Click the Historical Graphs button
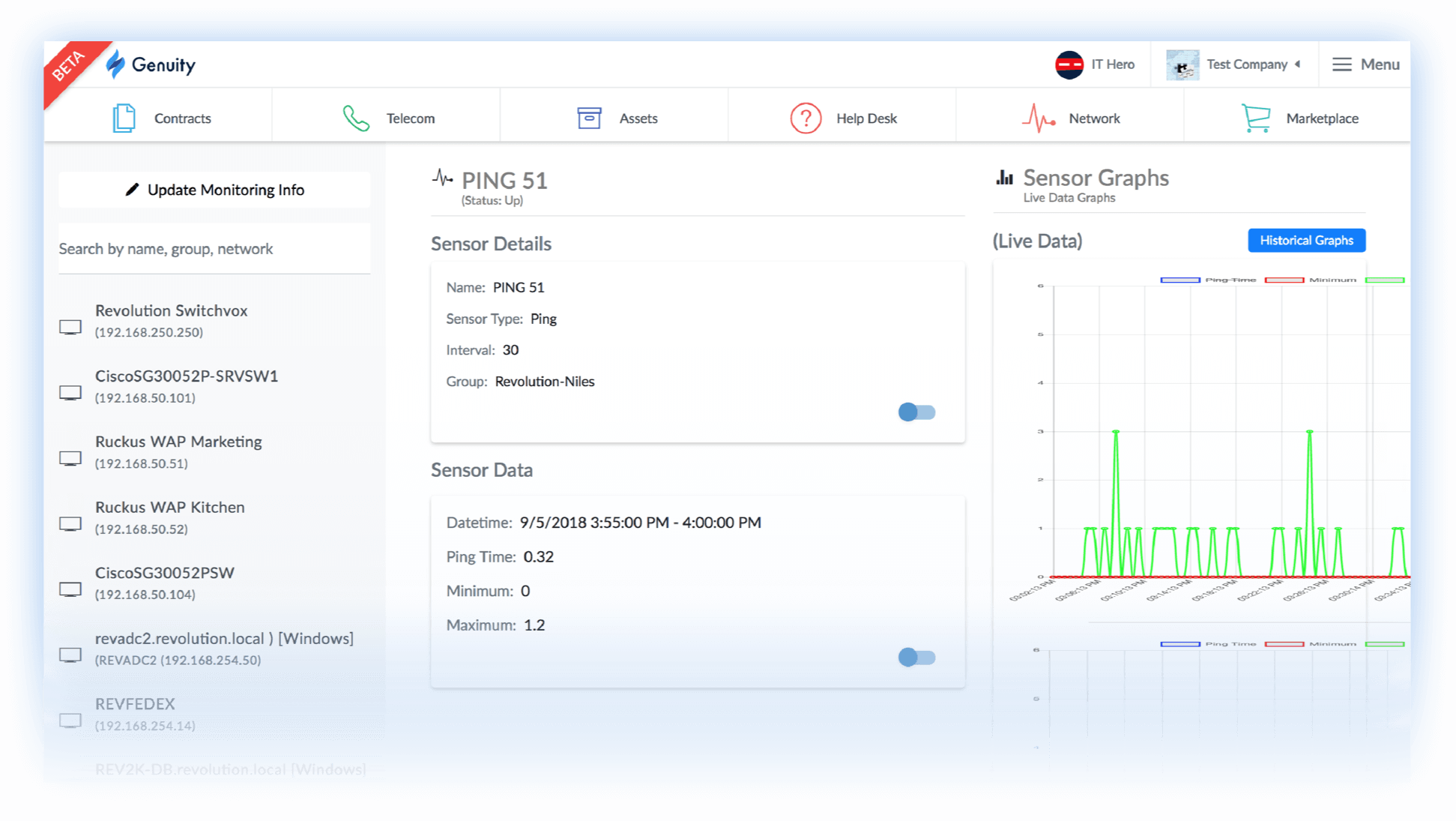This screenshot has height=821, width=1456. click(x=1306, y=241)
